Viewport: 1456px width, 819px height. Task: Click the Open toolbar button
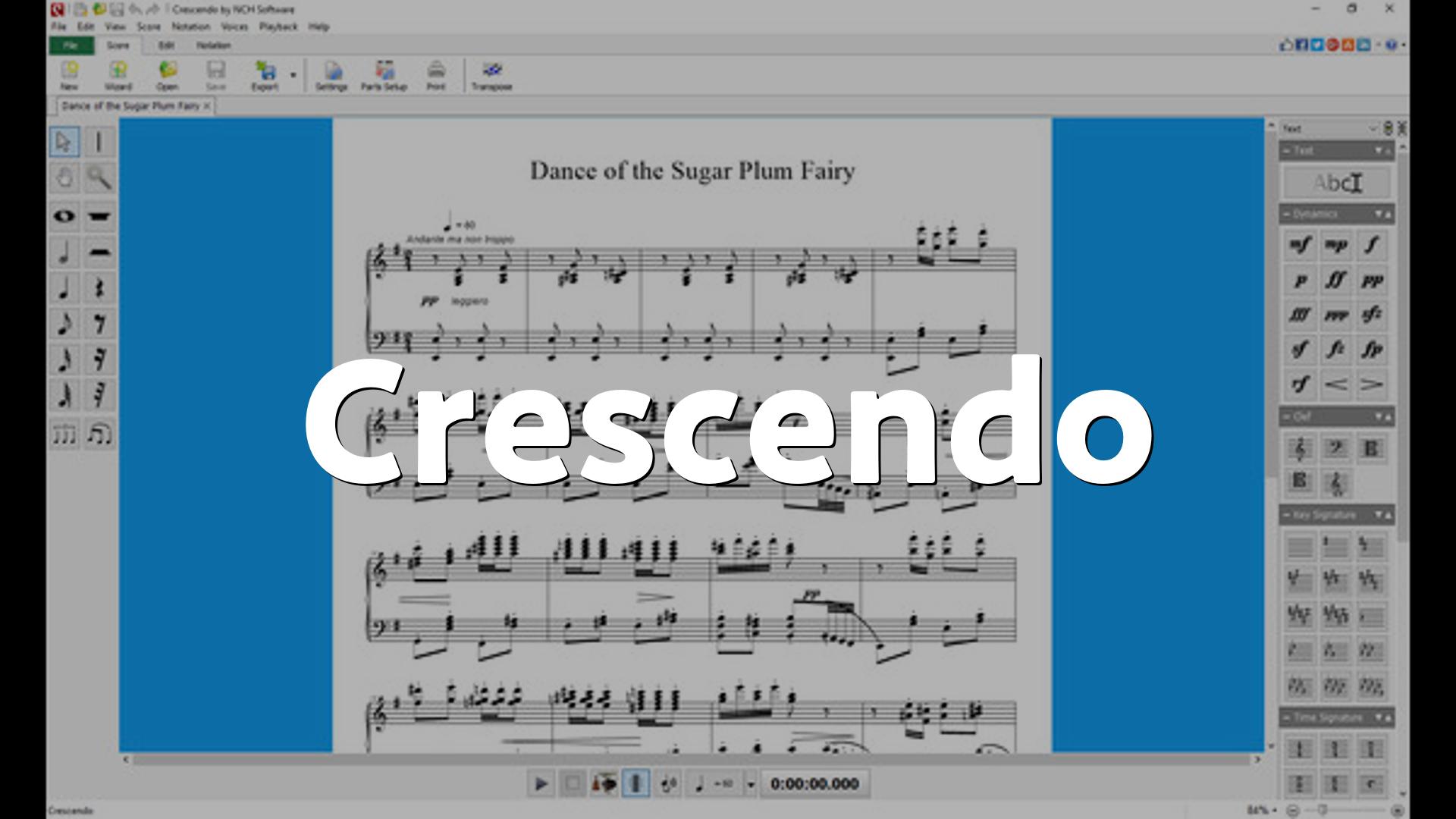tap(167, 76)
